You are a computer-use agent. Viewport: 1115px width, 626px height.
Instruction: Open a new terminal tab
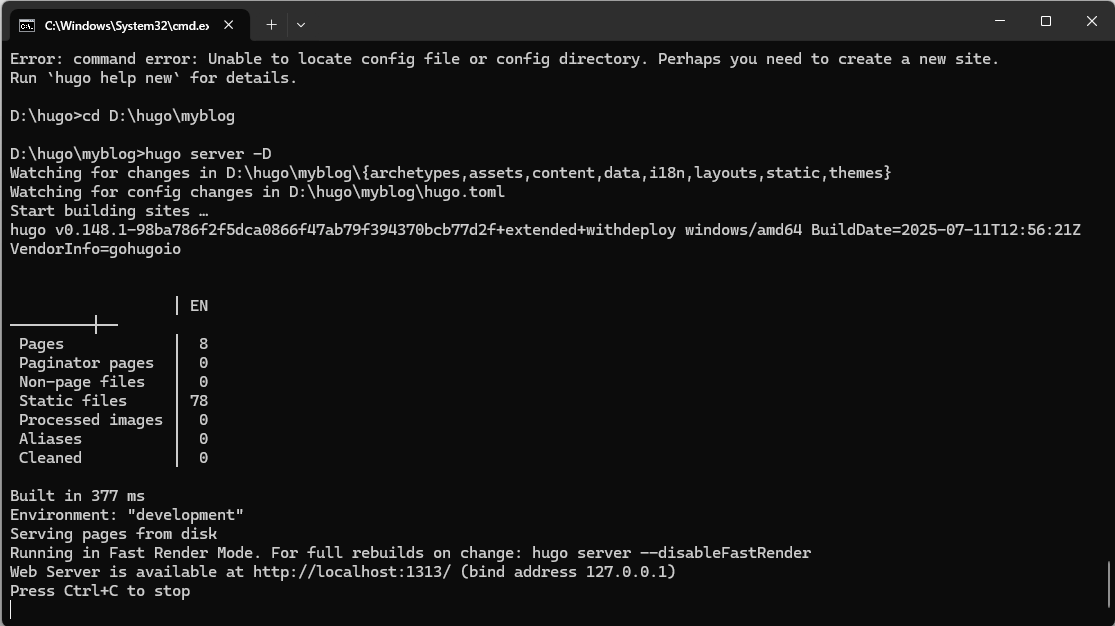pyautogui.click(x=271, y=25)
